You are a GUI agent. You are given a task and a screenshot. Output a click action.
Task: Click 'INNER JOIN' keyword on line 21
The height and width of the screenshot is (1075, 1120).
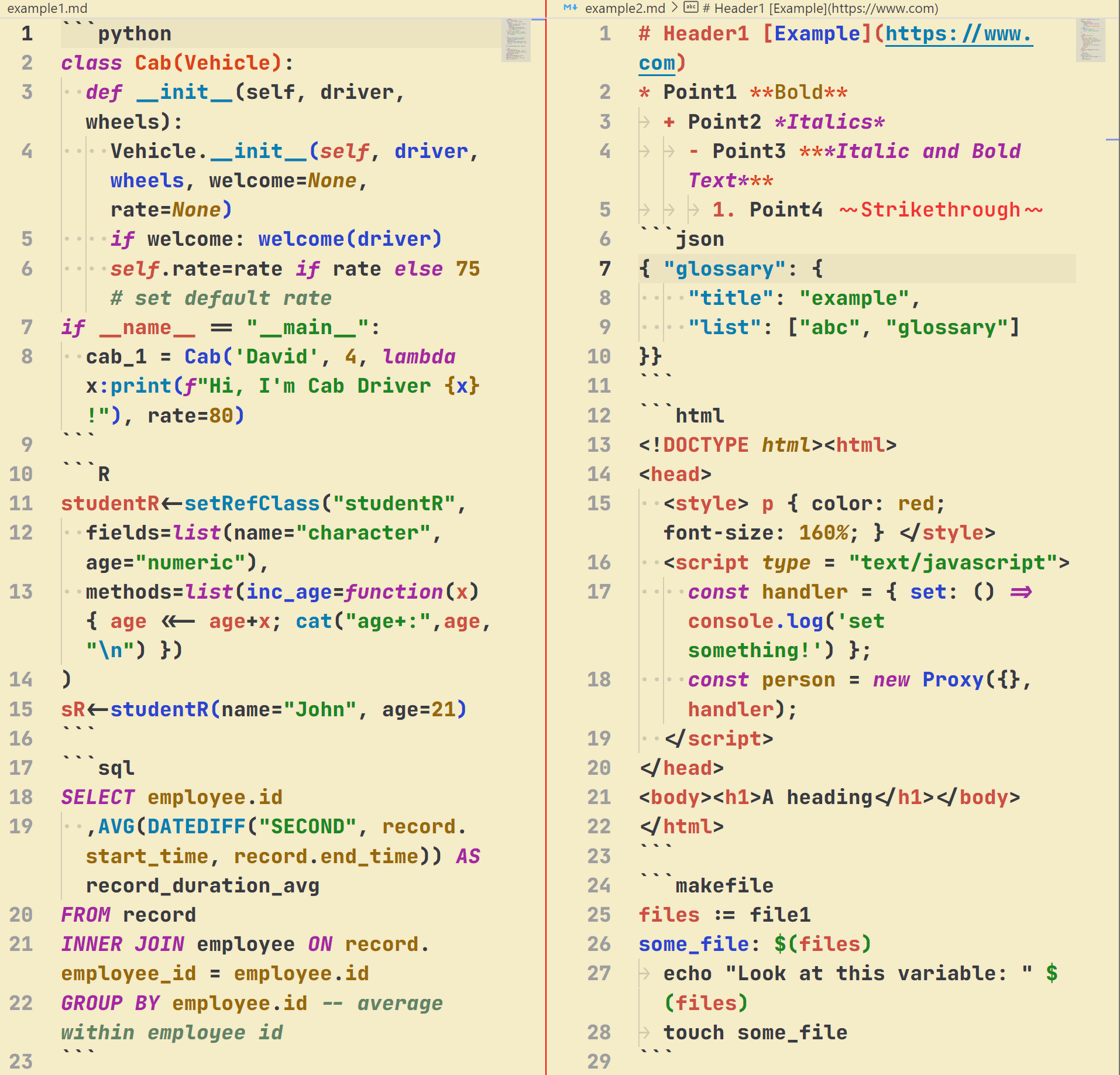click(122, 944)
